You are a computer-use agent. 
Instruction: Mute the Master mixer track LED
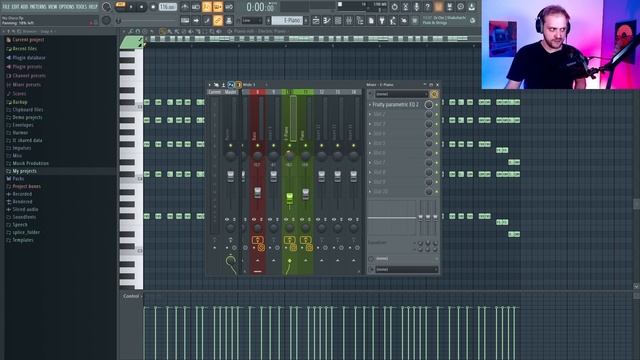[231, 145]
